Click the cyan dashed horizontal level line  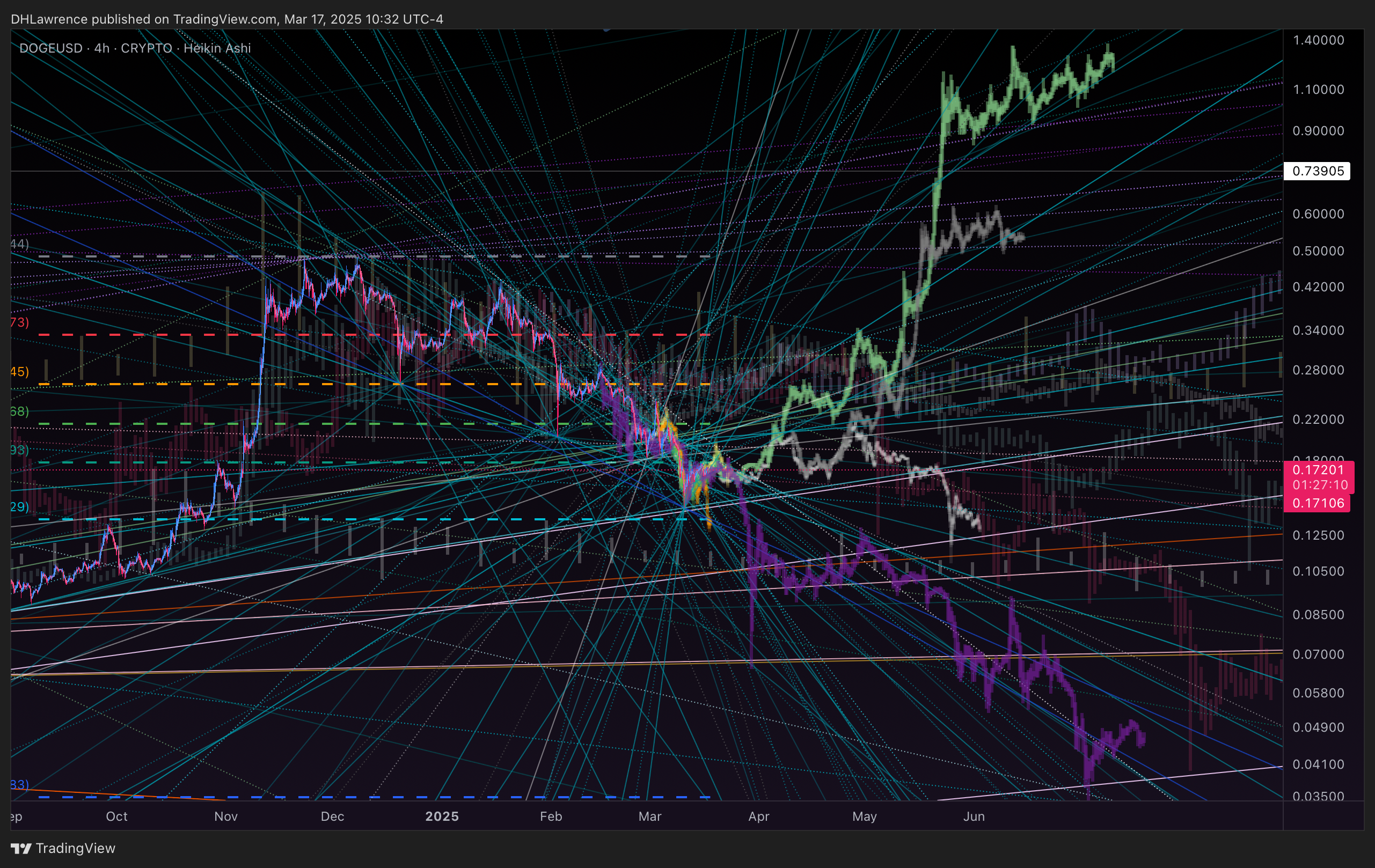click(374, 519)
